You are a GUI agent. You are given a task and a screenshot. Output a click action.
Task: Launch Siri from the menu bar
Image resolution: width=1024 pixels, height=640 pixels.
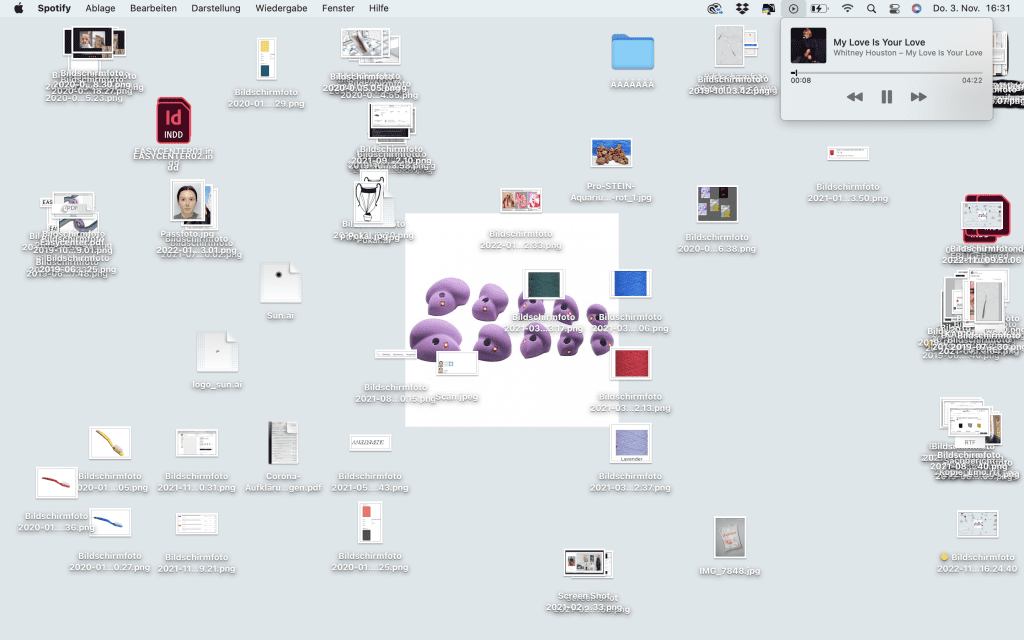point(916,8)
